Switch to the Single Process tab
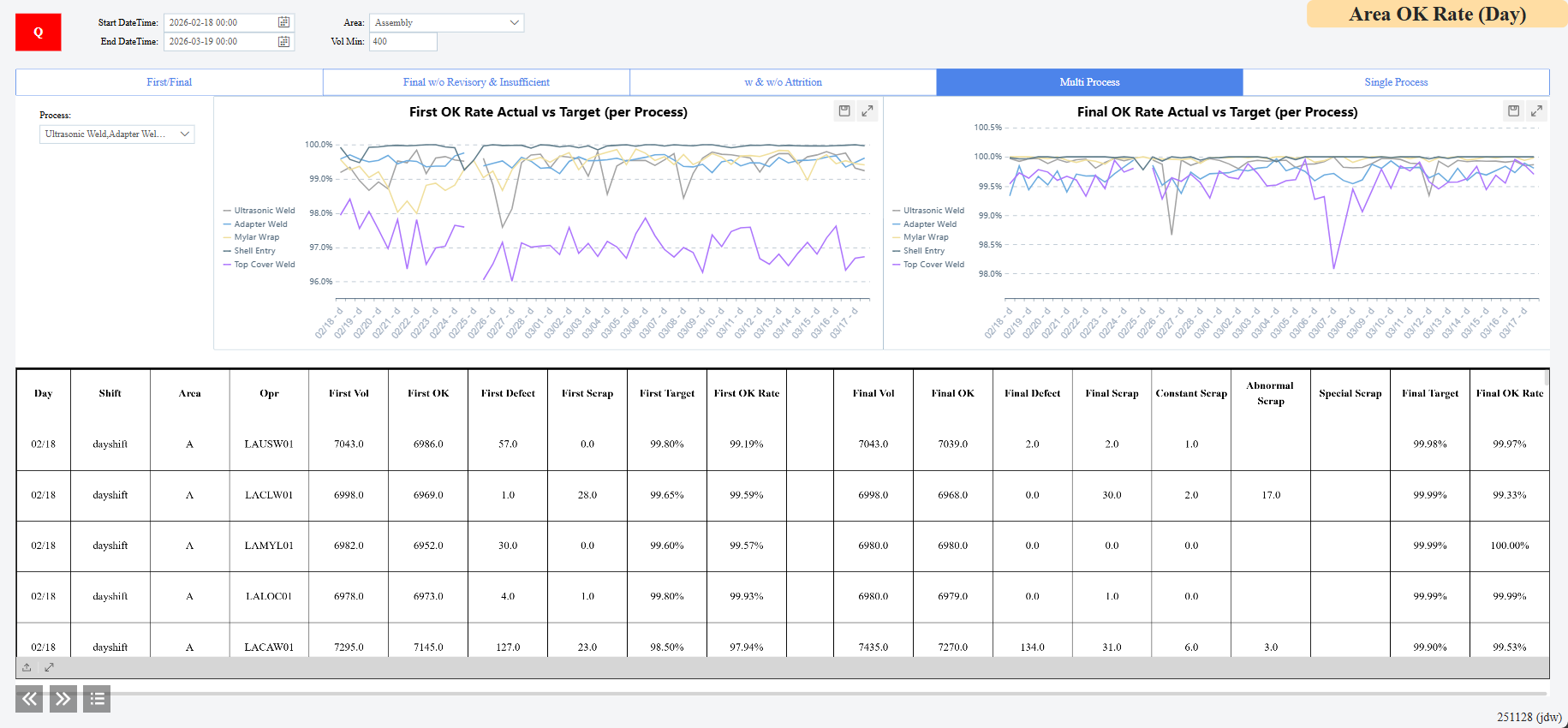The height and width of the screenshot is (728, 1568). pyautogui.click(x=1395, y=82)
